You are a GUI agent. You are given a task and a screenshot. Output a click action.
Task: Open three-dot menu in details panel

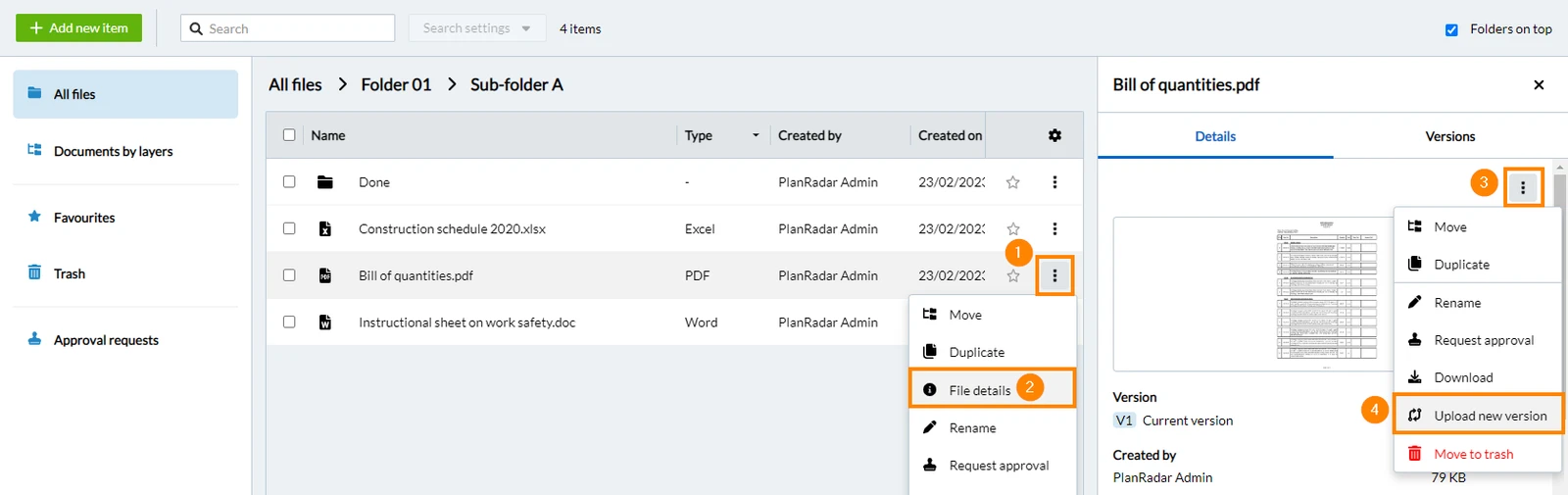pos(1523,187)
